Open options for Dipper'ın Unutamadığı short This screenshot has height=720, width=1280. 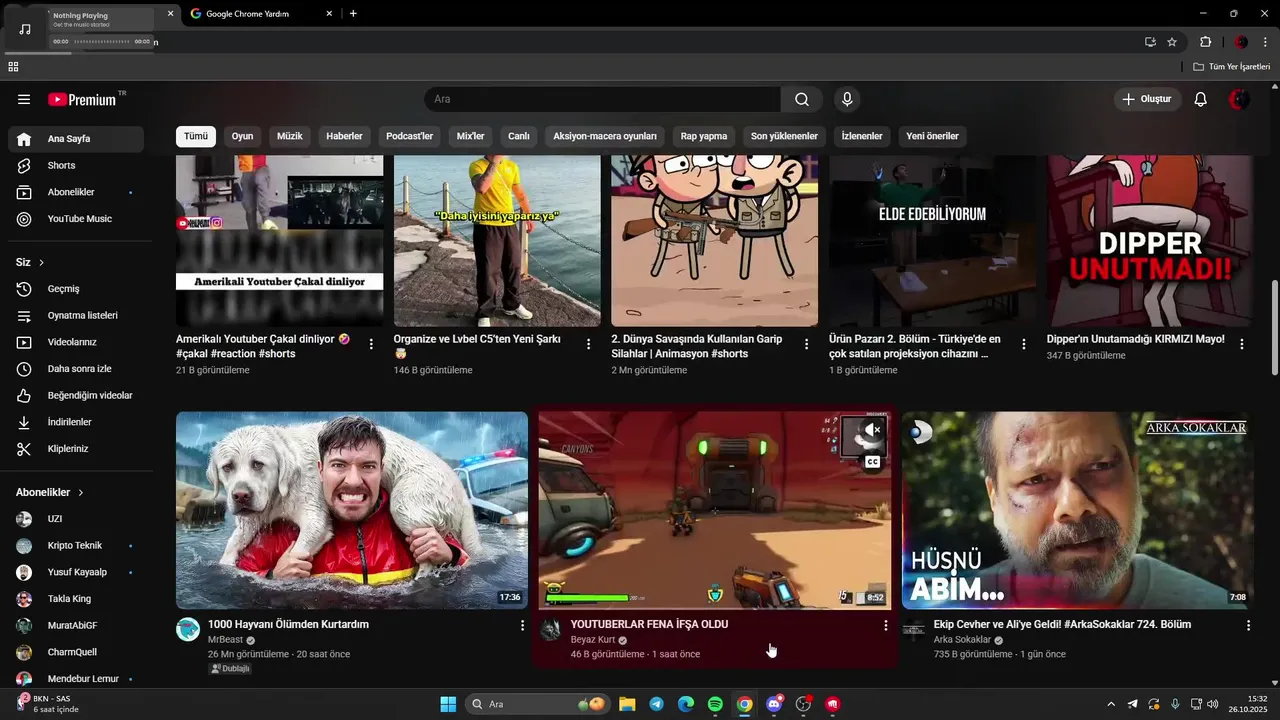click(1242, 344)
